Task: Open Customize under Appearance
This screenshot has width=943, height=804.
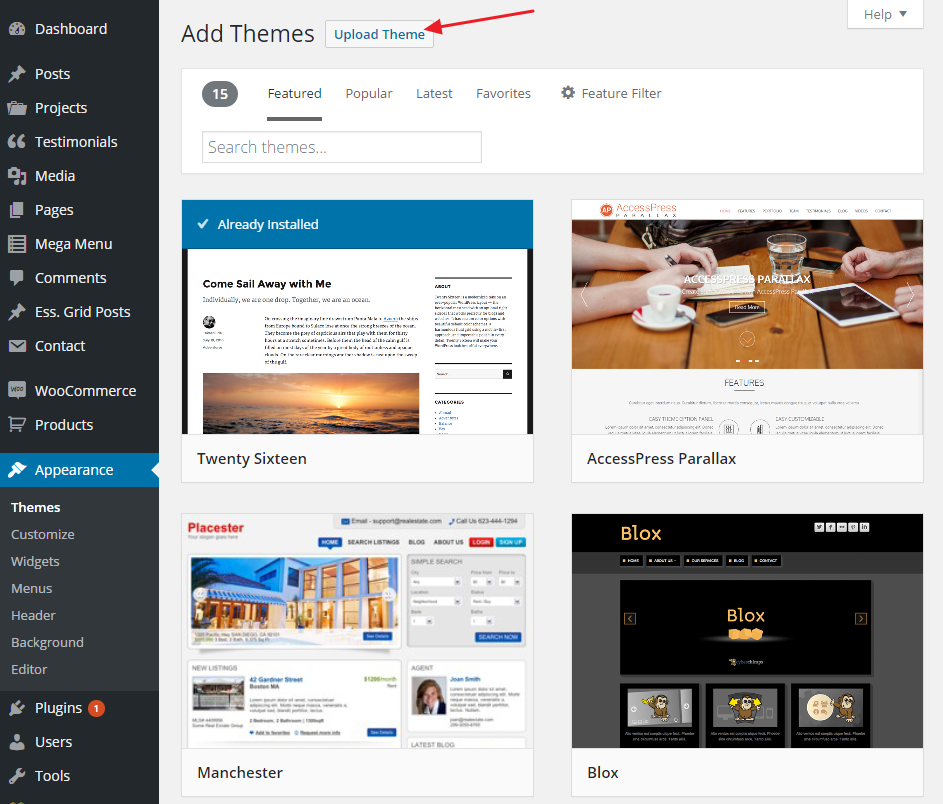Action: (43, 535)
